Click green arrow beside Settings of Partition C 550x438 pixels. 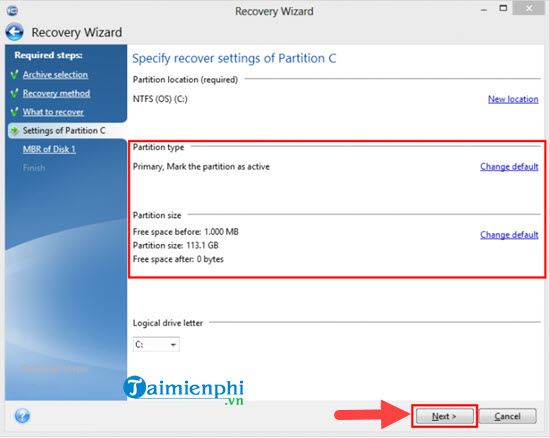pos(15,131)
